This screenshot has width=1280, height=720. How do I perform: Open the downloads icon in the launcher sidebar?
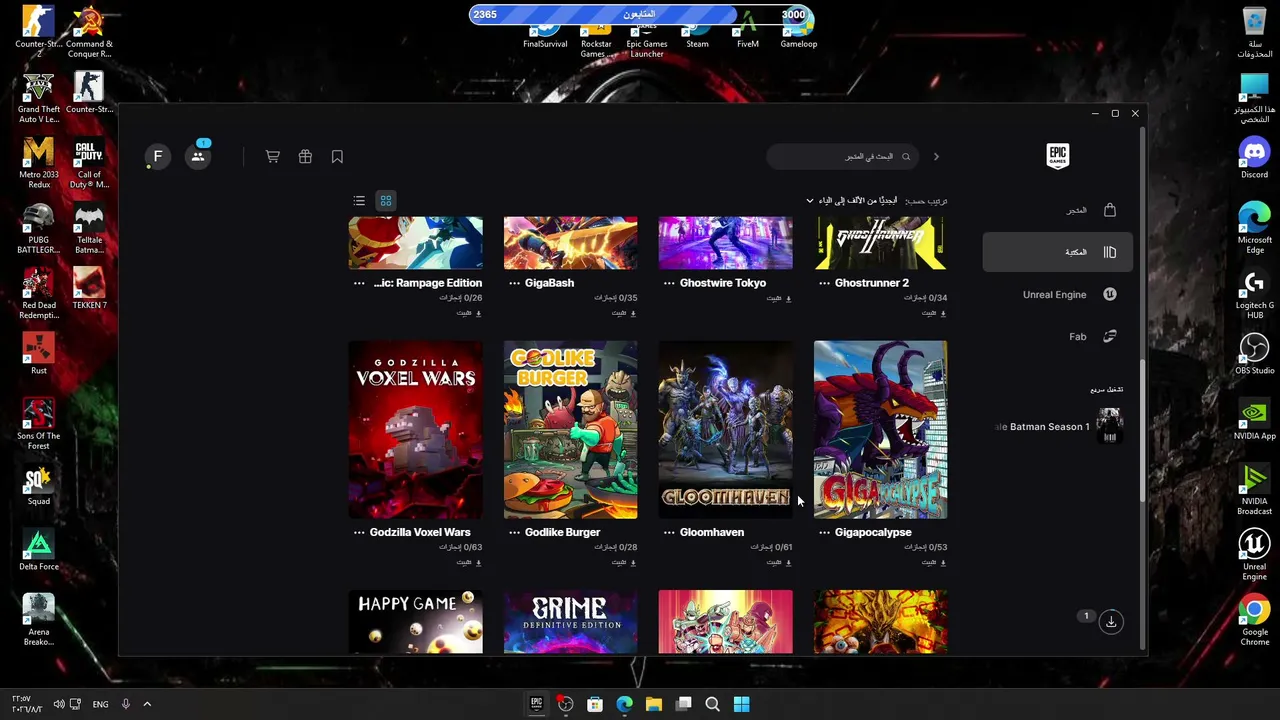pyautogui.click(x=1110, y=621)
